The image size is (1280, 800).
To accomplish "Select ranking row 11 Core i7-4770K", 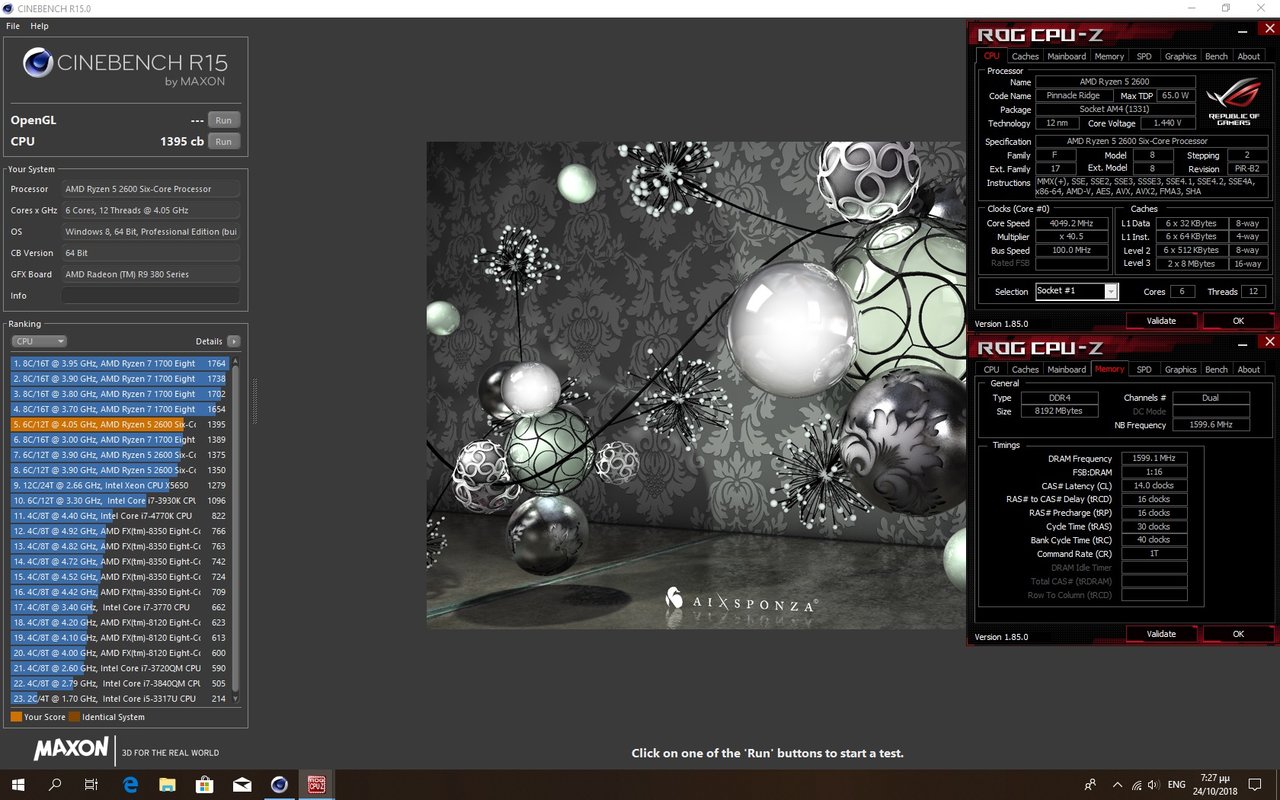I will click(x=120, y=516).
